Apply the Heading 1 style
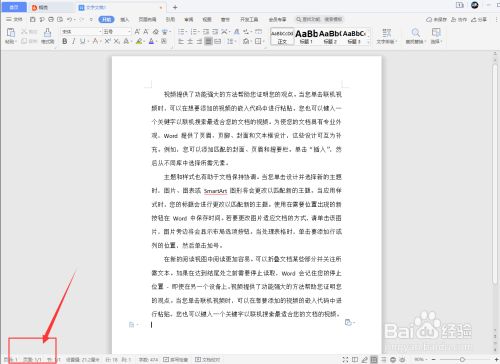This screenshot has width=500, height=364. coord(306,36)
